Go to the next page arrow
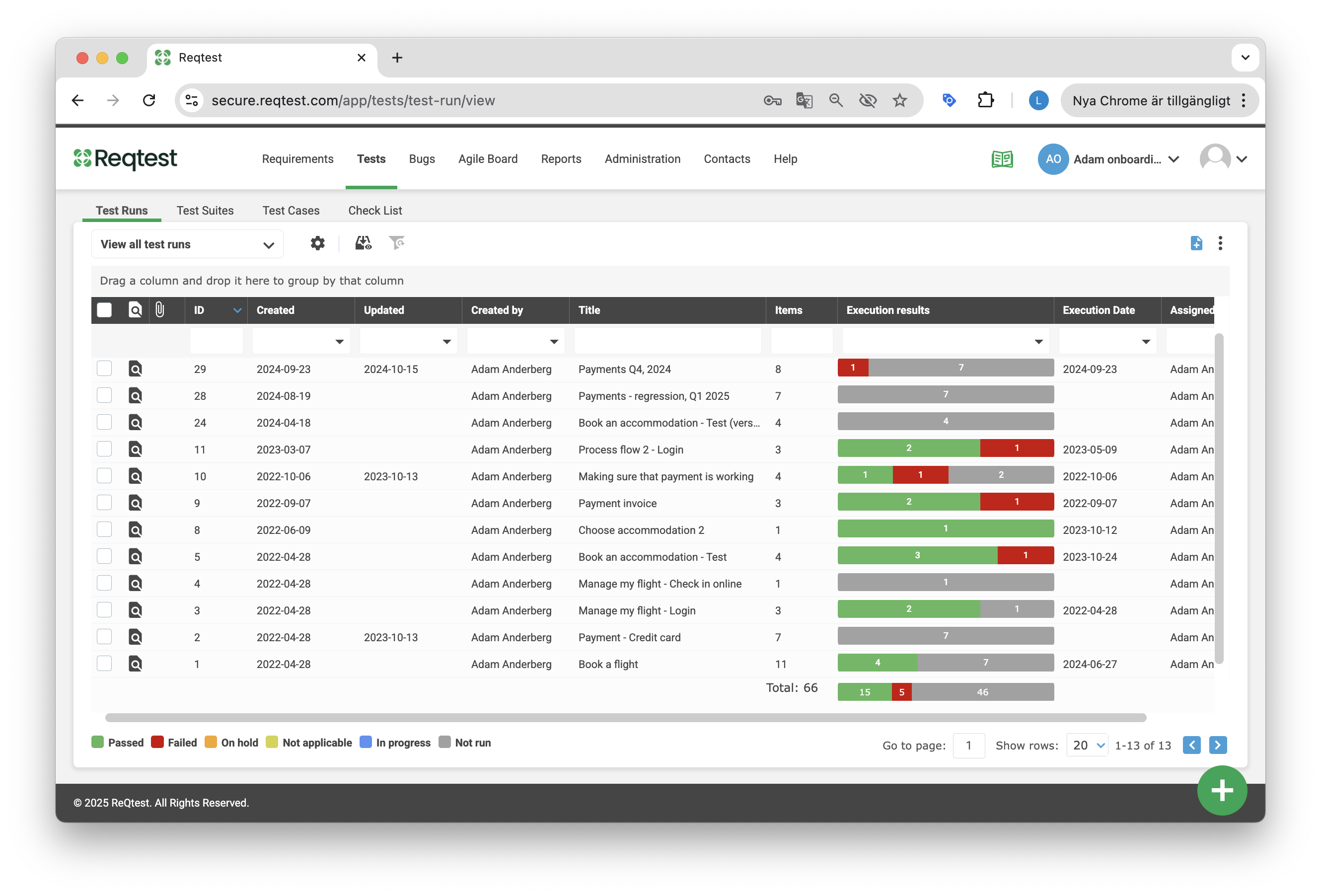The image size is (1321, 896). click(x=1217, y=745)
